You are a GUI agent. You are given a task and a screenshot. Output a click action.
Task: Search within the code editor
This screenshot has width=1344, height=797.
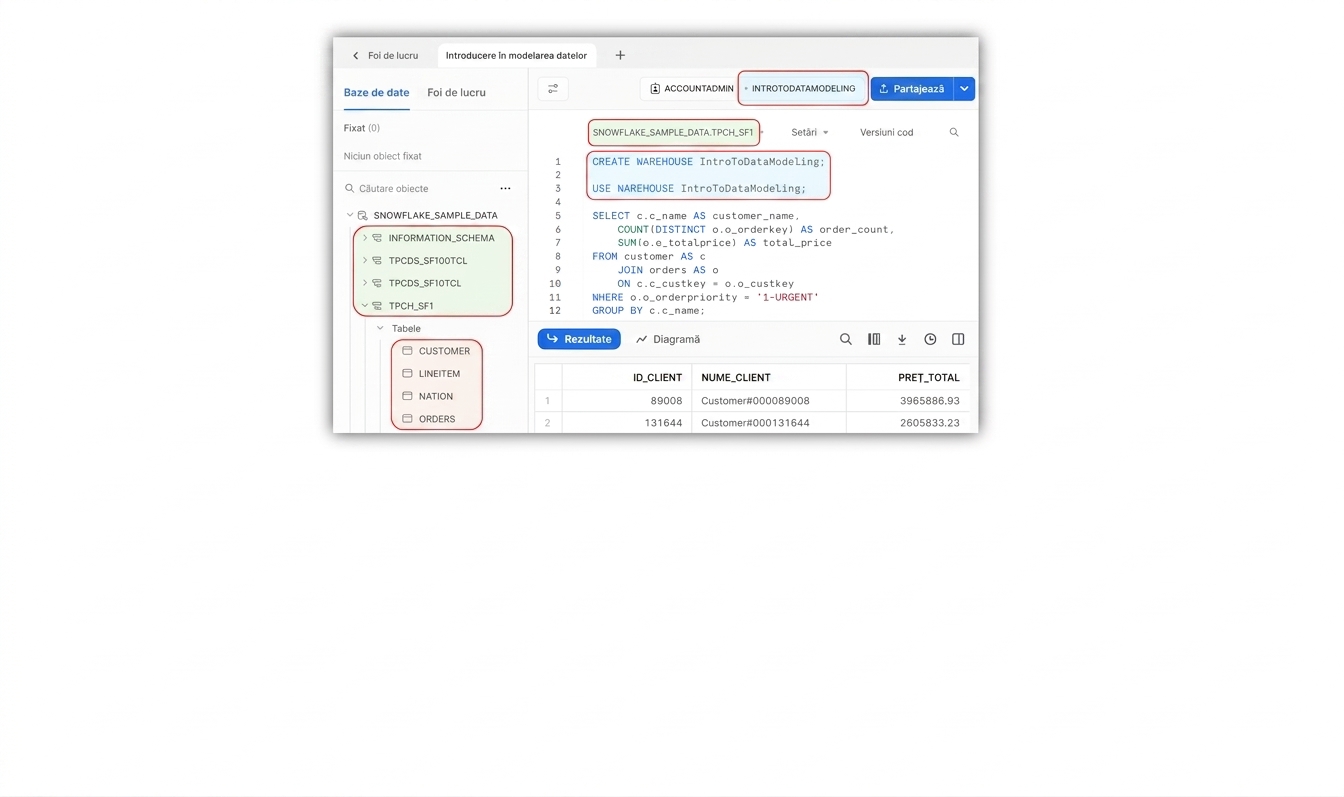[954, 132]
